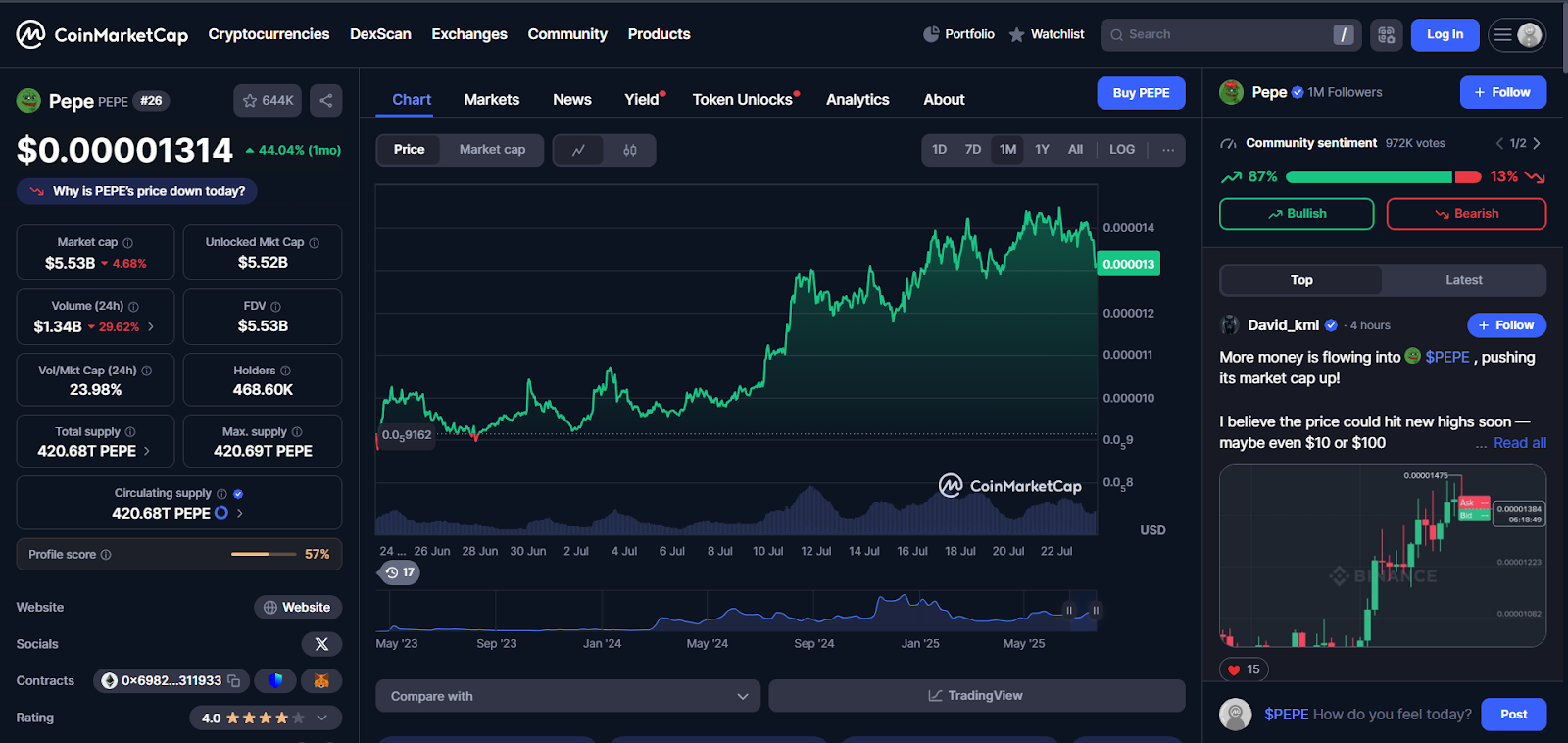
Task: Click the Log In button
Action: pos(1445,34)
